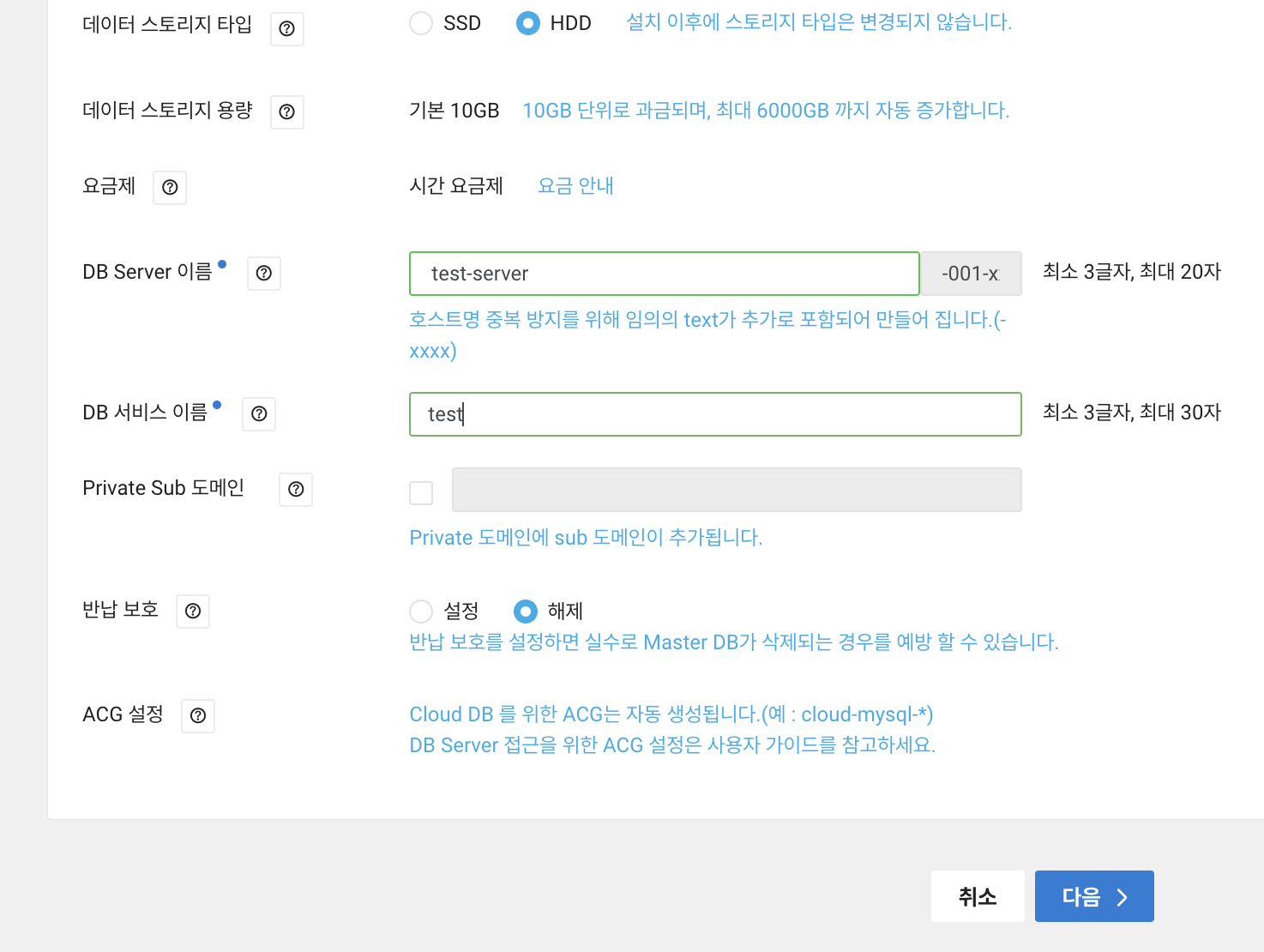Click the 기본 10GB storage text
The image size is (1264, 952).
pos(454,111)
